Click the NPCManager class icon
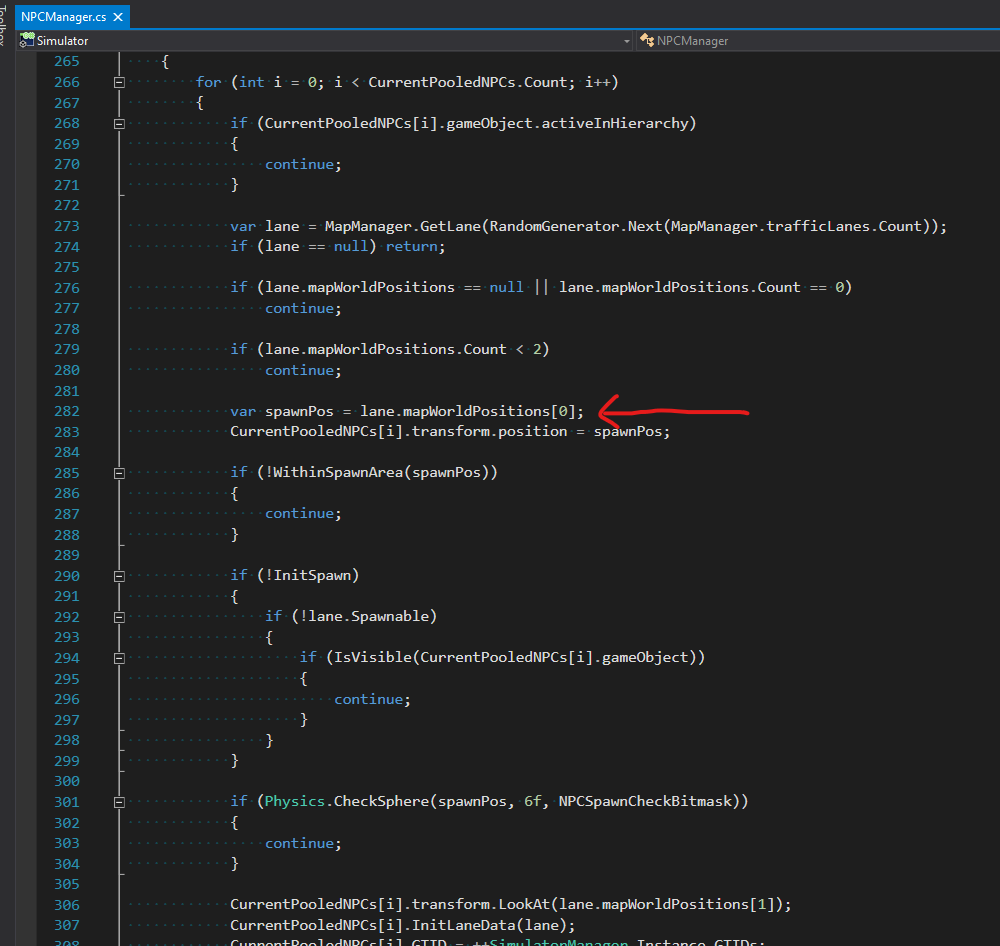Image resolution: width=1000 pixels, height=946 pixels. (647, 40)
